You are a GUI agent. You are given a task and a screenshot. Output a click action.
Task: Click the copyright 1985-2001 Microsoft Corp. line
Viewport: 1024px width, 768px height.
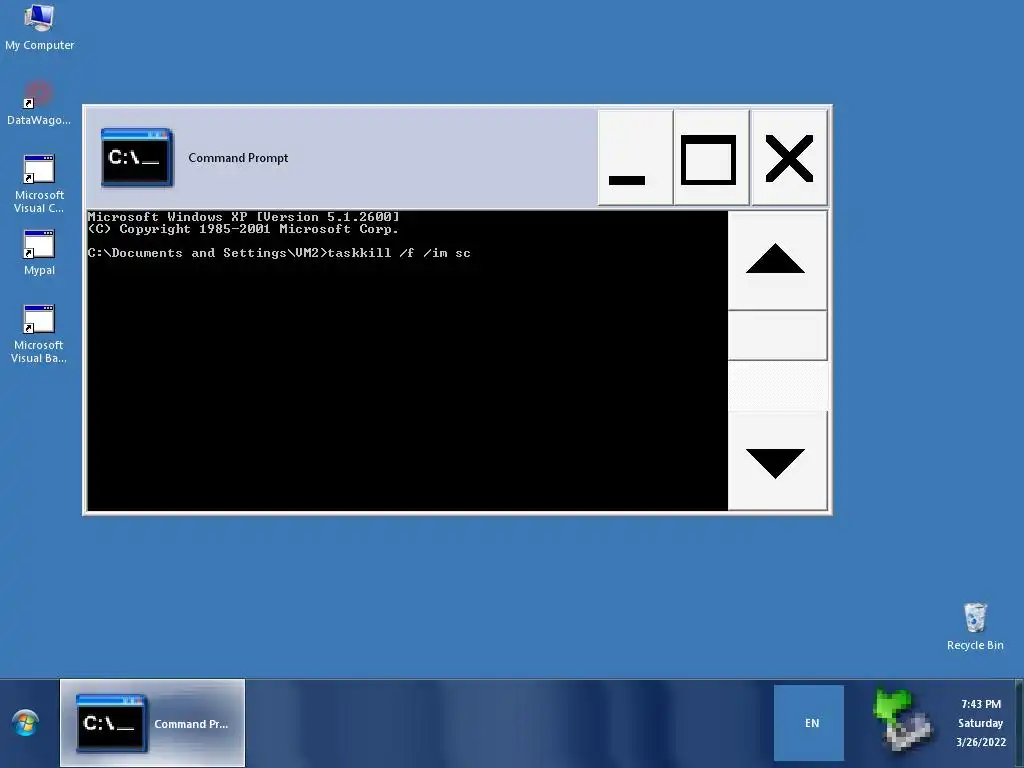point(243,229)
